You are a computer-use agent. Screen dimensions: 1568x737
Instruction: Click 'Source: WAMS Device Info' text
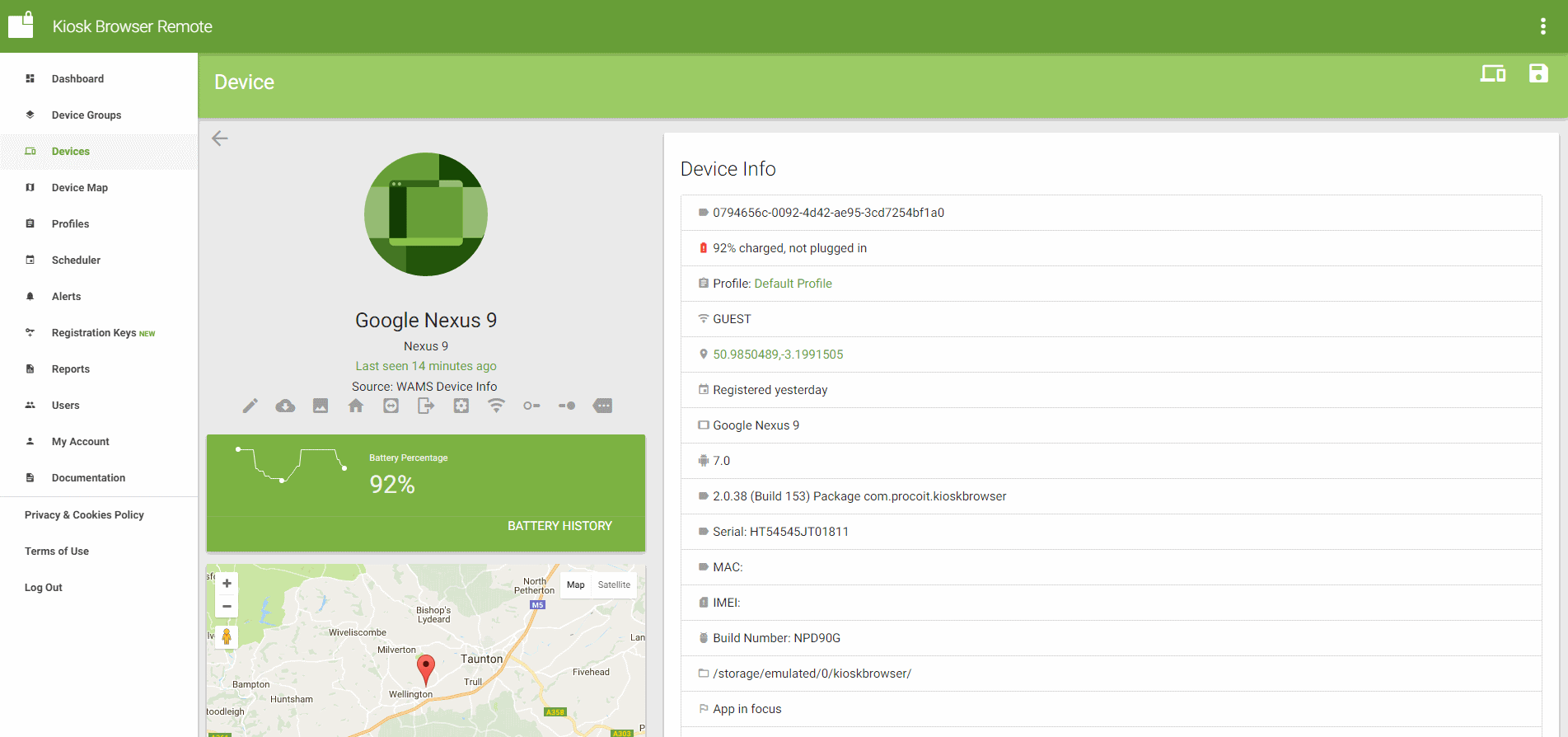tap(424, 387)
